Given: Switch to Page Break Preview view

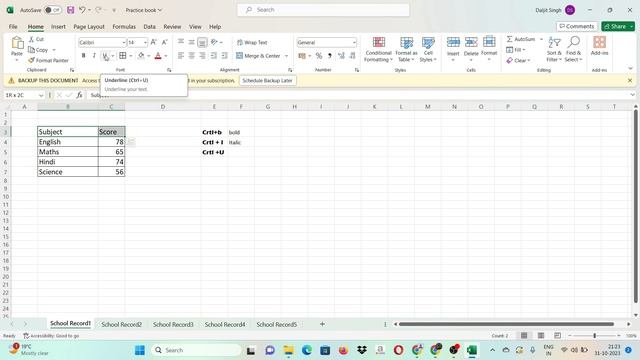Looking at the screenshot, I should click(558, 336).
